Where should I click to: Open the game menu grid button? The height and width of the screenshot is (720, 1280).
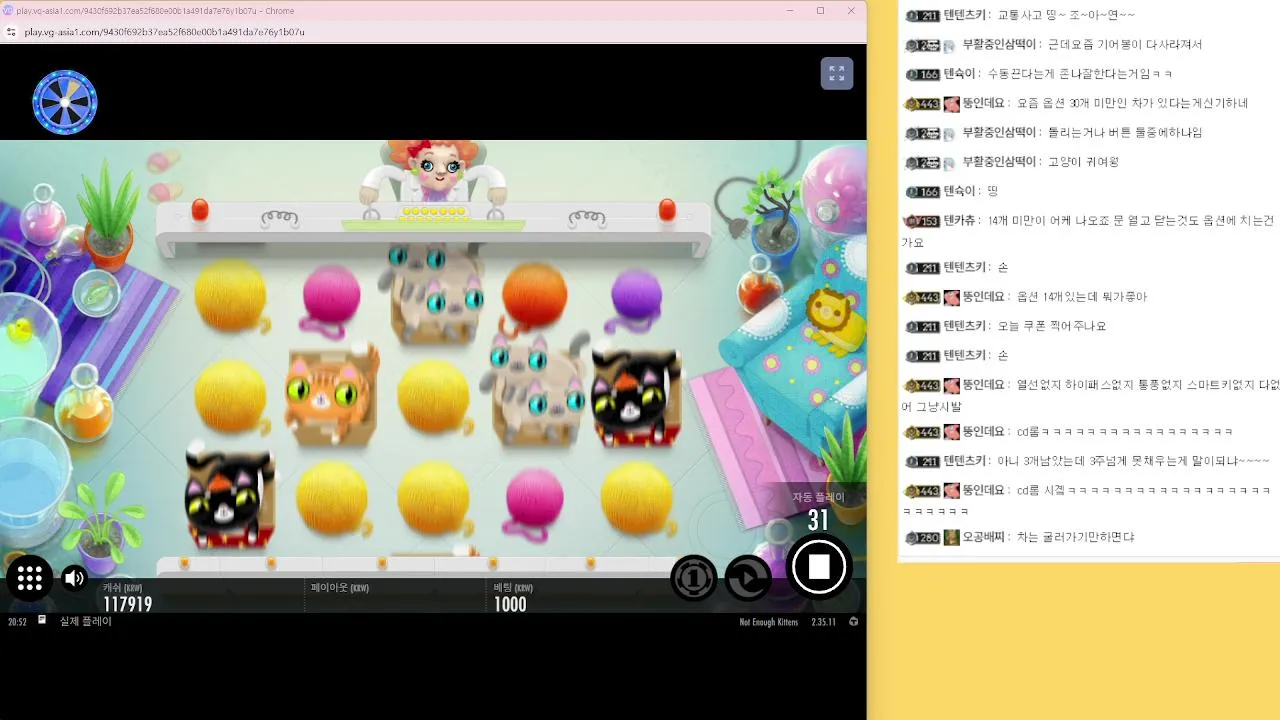(x=29, y=578)
